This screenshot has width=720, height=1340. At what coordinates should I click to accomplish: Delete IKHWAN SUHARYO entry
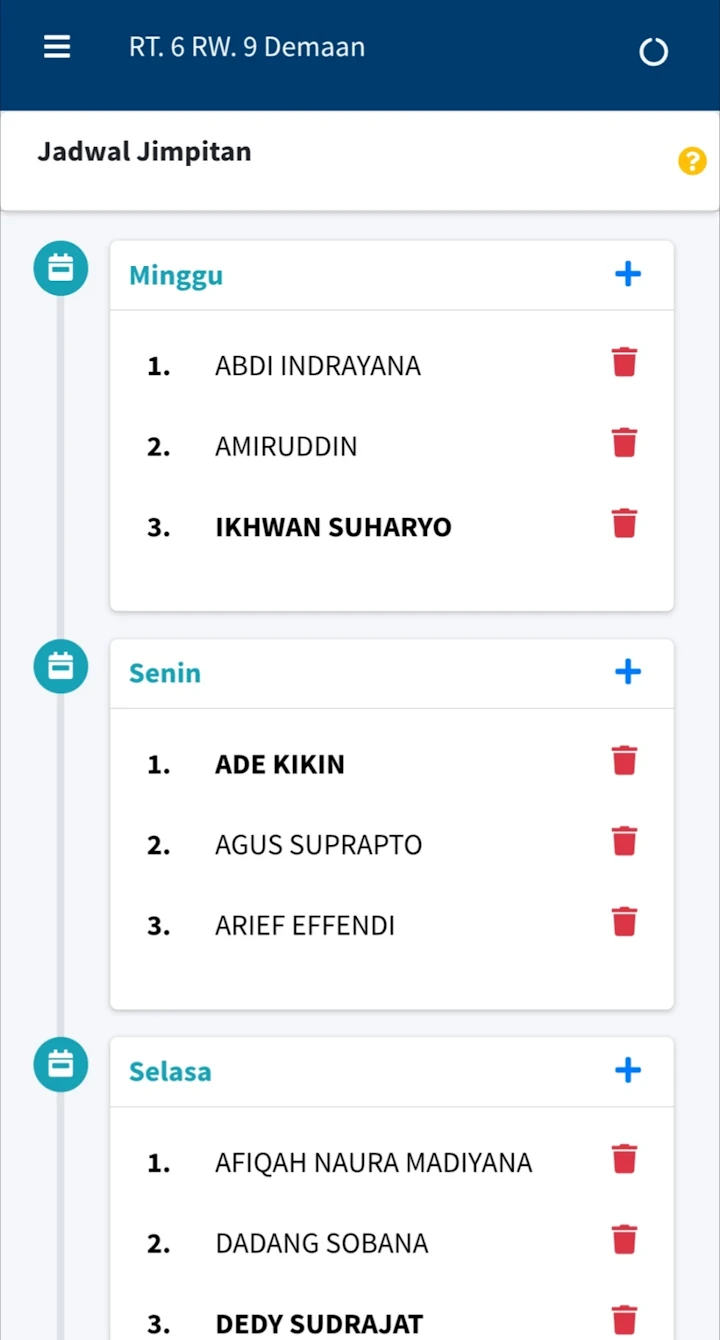pos(624,523)
